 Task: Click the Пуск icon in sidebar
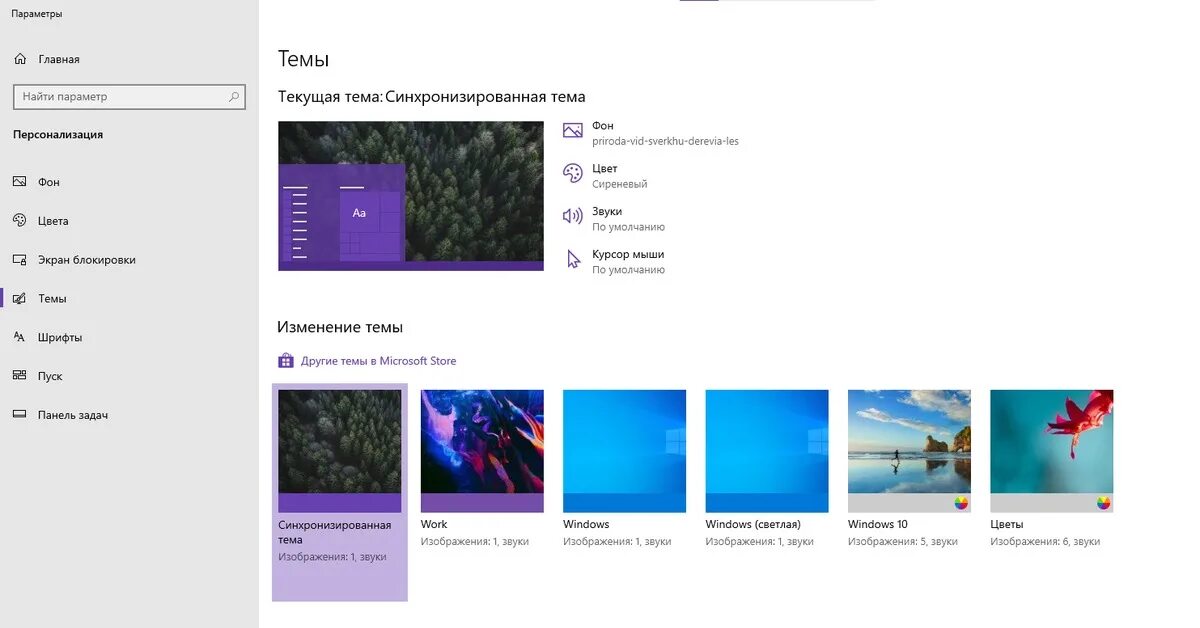click(19, 376)
